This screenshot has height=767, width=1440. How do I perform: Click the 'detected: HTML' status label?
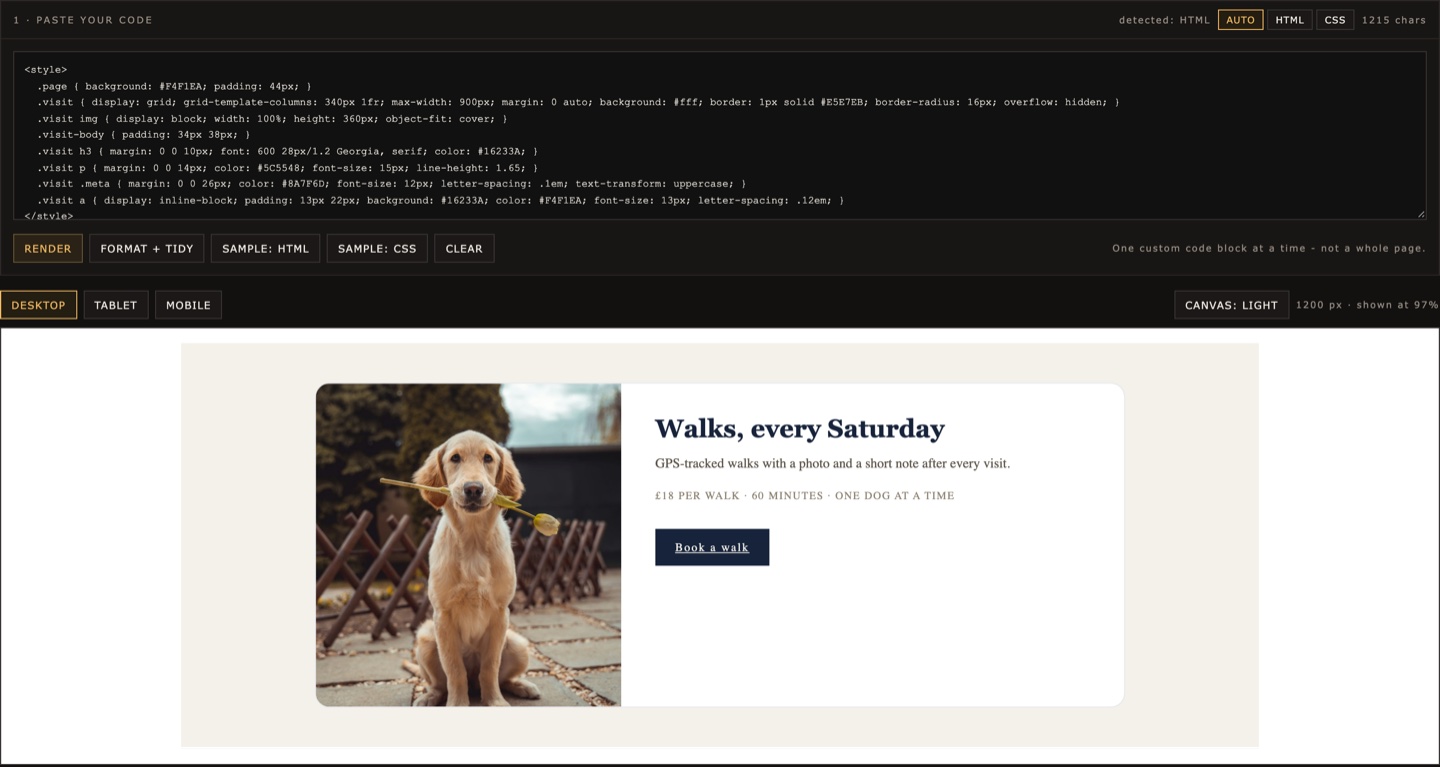point(1164,20)
